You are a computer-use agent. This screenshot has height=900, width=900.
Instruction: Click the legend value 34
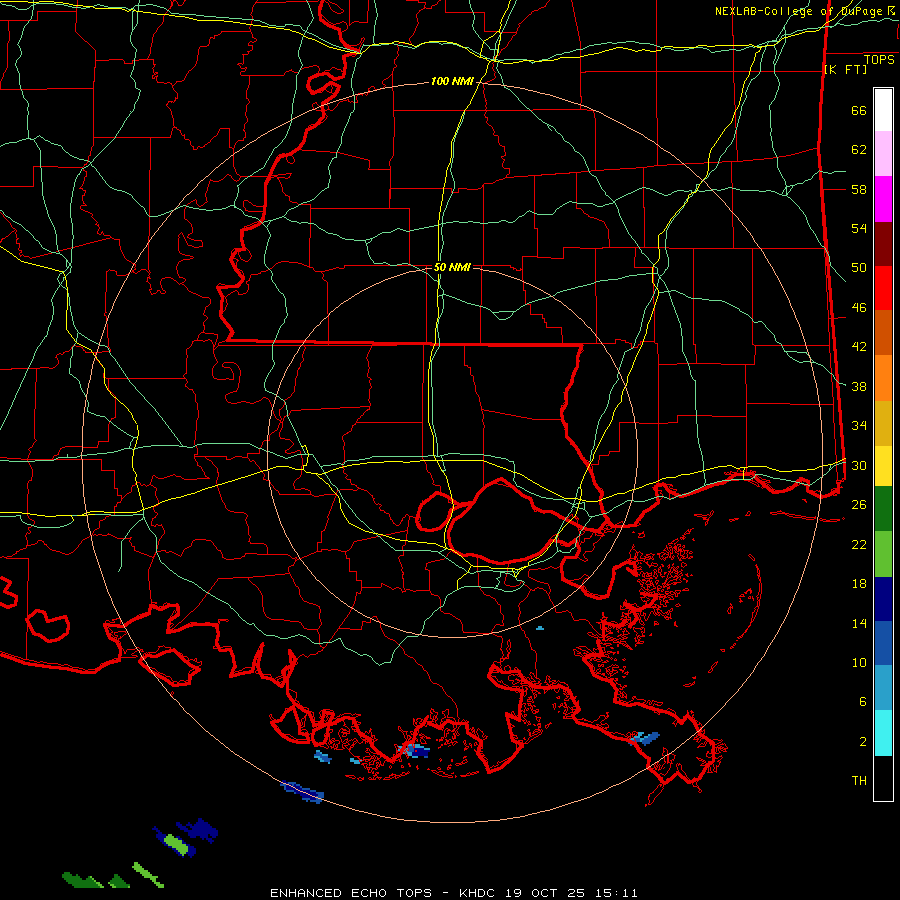pos(859,426)
